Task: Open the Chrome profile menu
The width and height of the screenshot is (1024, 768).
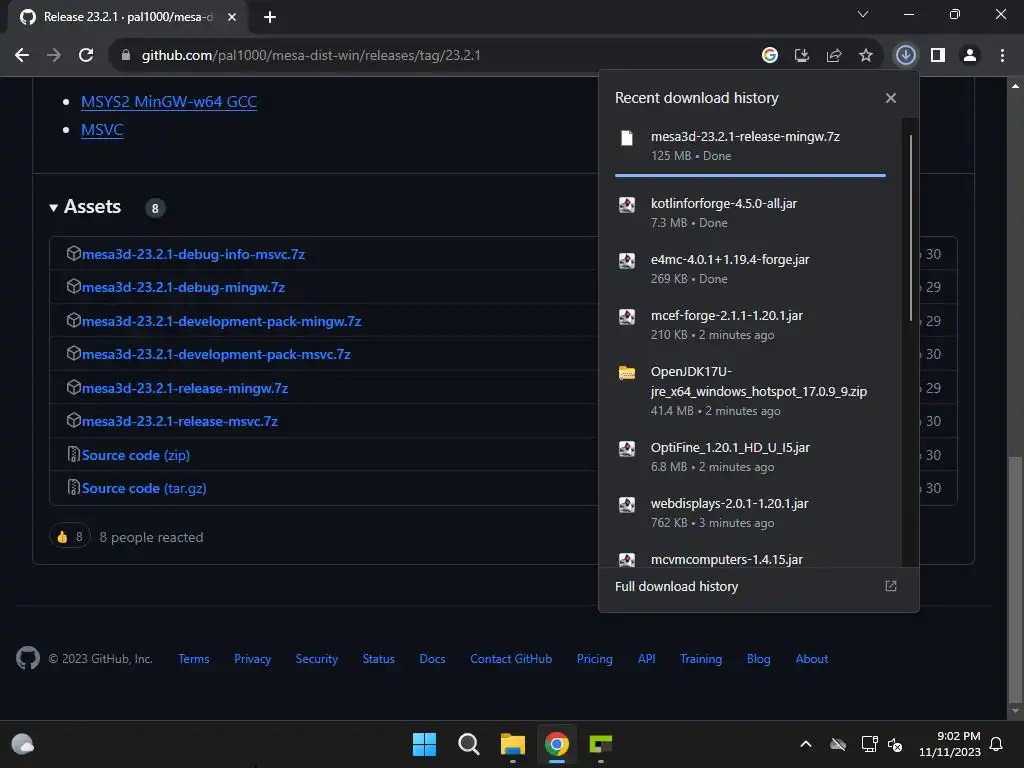Action: tap(970, 56)
